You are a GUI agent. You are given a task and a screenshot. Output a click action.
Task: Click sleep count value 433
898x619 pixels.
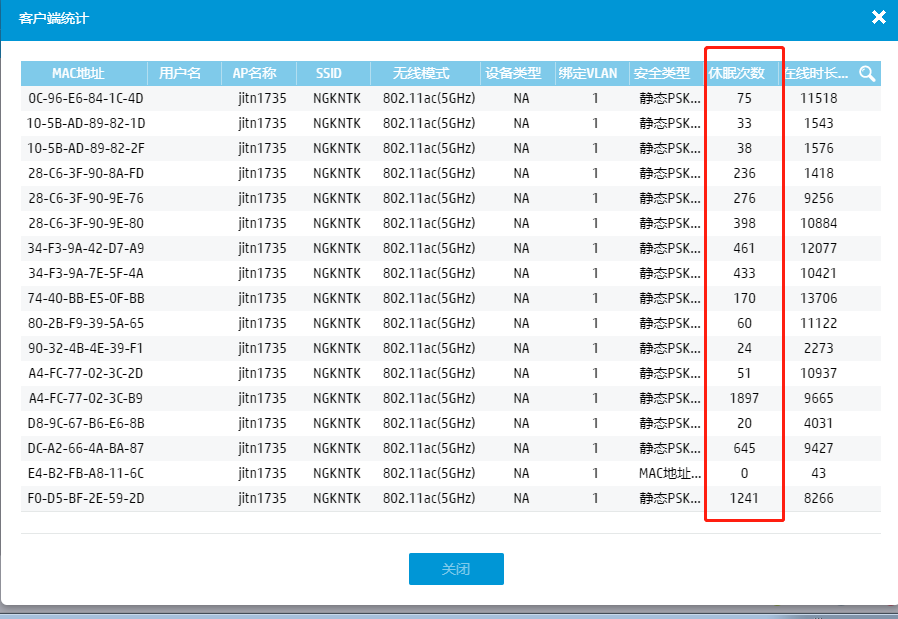pyautogui.click(x=744, y=274)
